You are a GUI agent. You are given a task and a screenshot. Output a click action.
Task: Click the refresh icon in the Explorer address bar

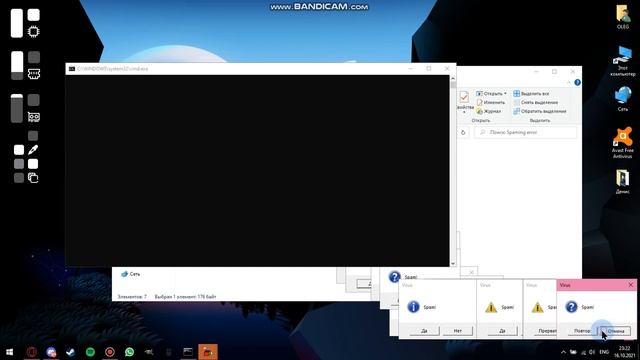coord(463,133)
